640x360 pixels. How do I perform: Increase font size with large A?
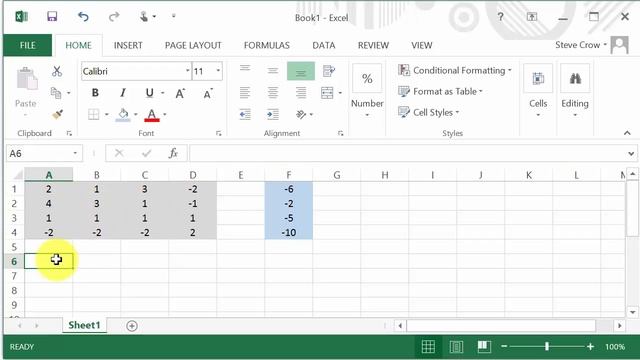pyautogui.click(x=180, y=93)
